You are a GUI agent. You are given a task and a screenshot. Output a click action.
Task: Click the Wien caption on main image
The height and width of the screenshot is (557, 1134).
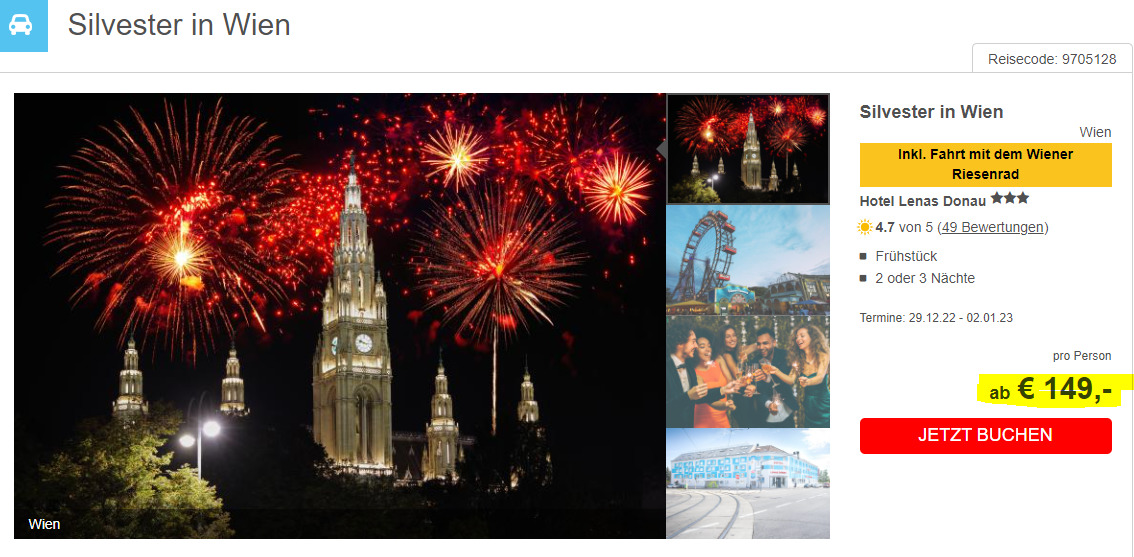(x=44, y=524)
